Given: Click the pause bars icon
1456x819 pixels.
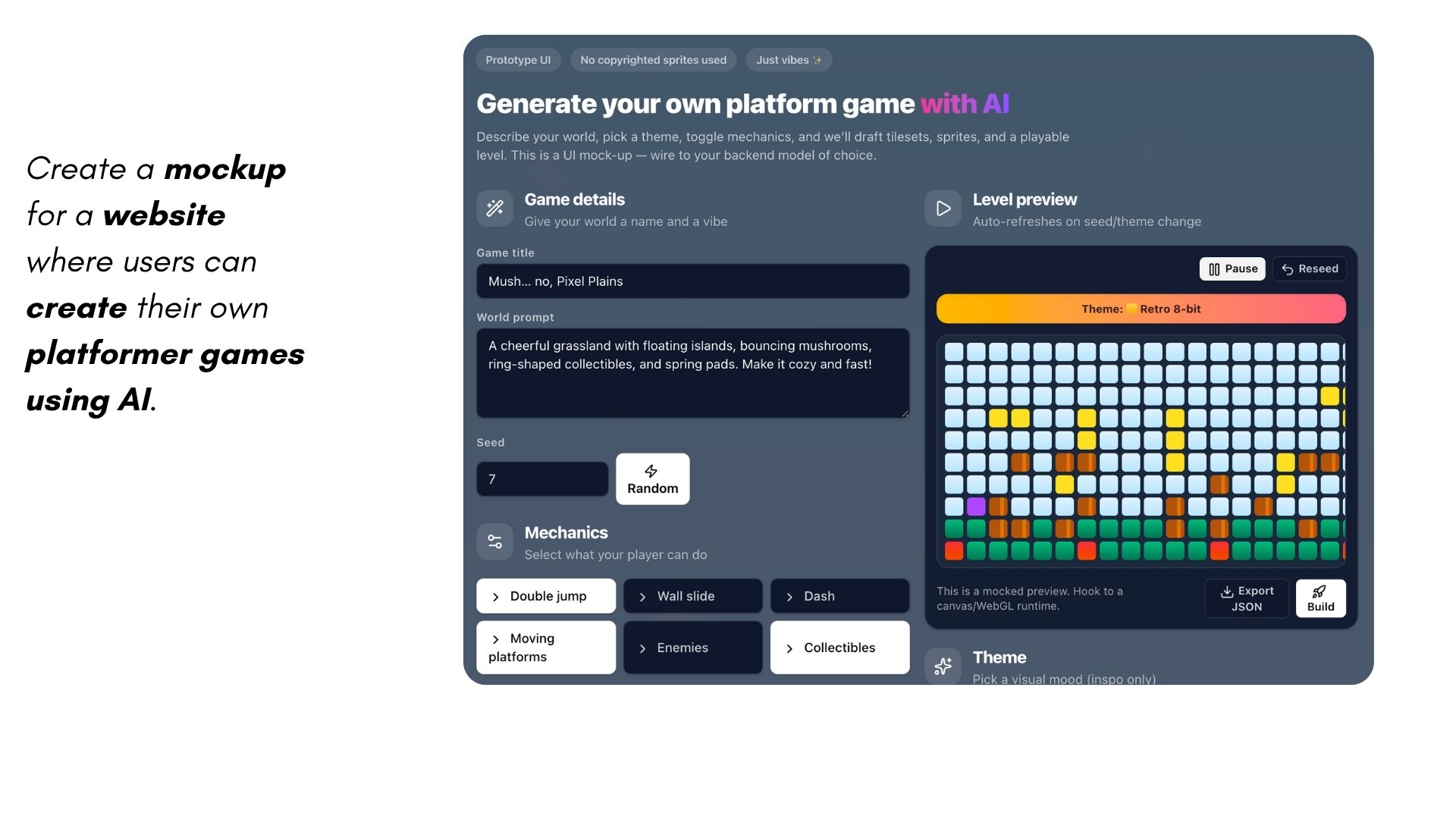Looking at the screenshot, I should [1214, 269].
